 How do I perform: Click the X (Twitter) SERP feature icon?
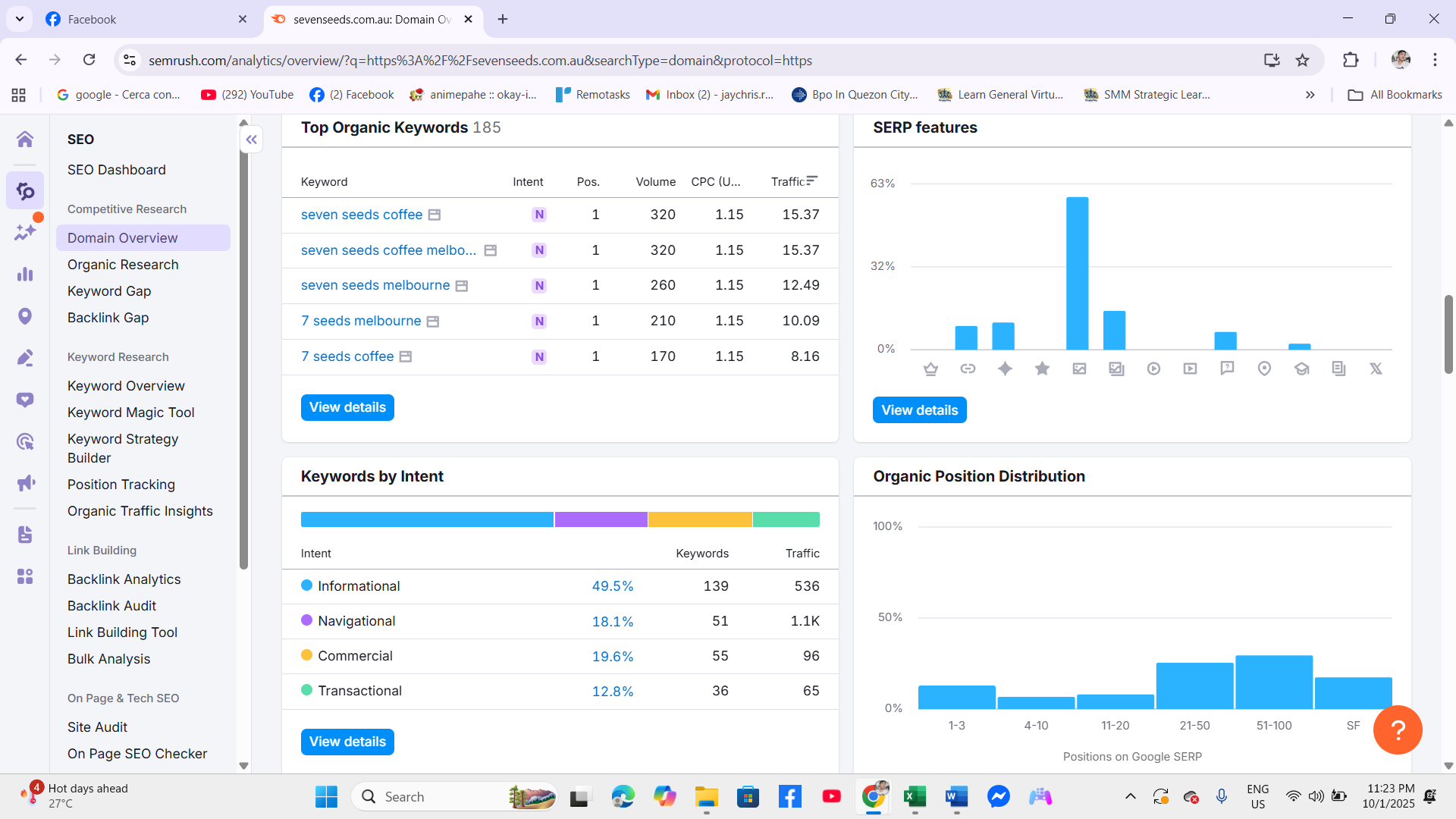[1376, 369]
